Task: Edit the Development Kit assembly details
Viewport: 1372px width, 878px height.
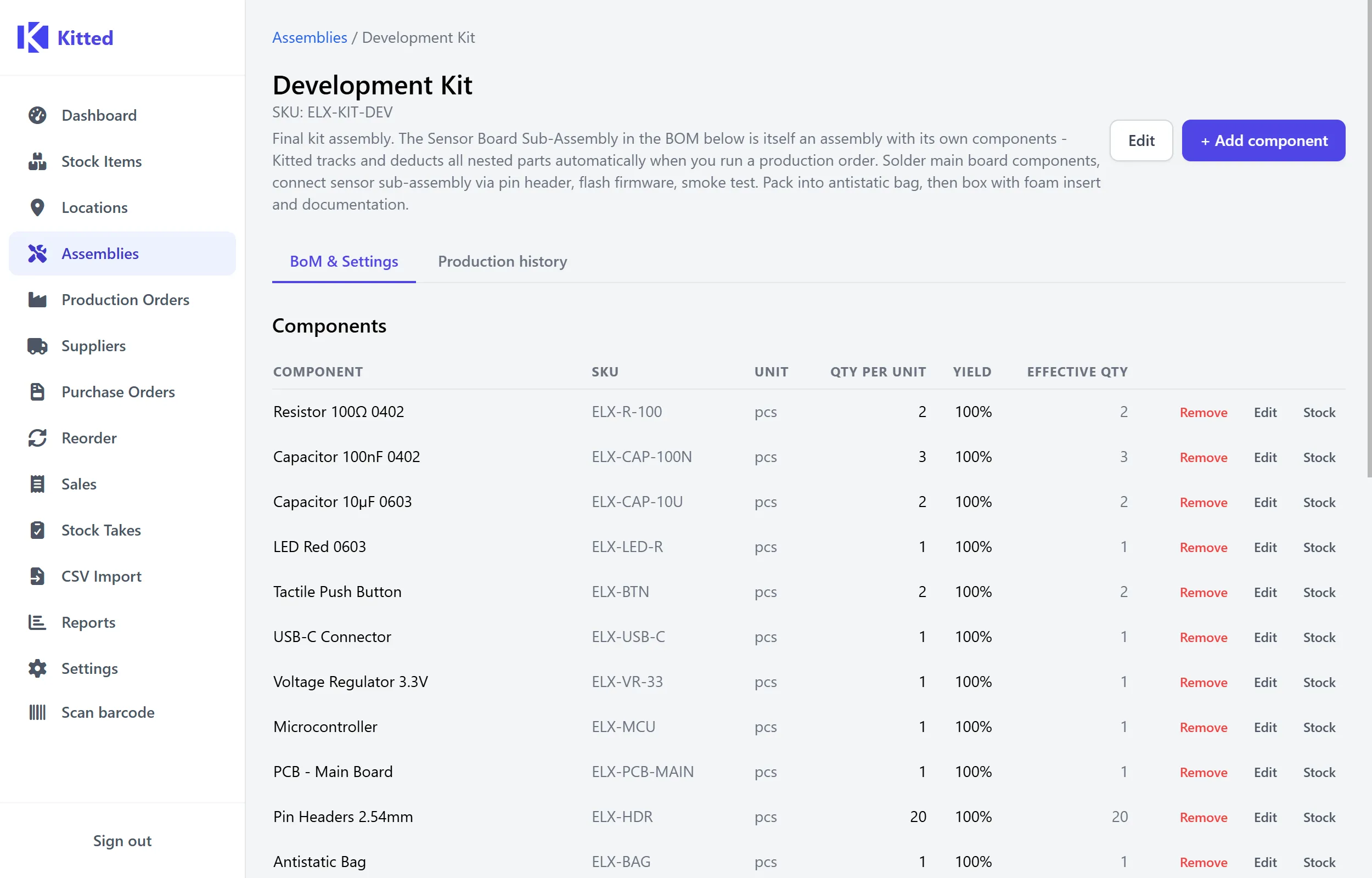Action: pos(1141,140)
